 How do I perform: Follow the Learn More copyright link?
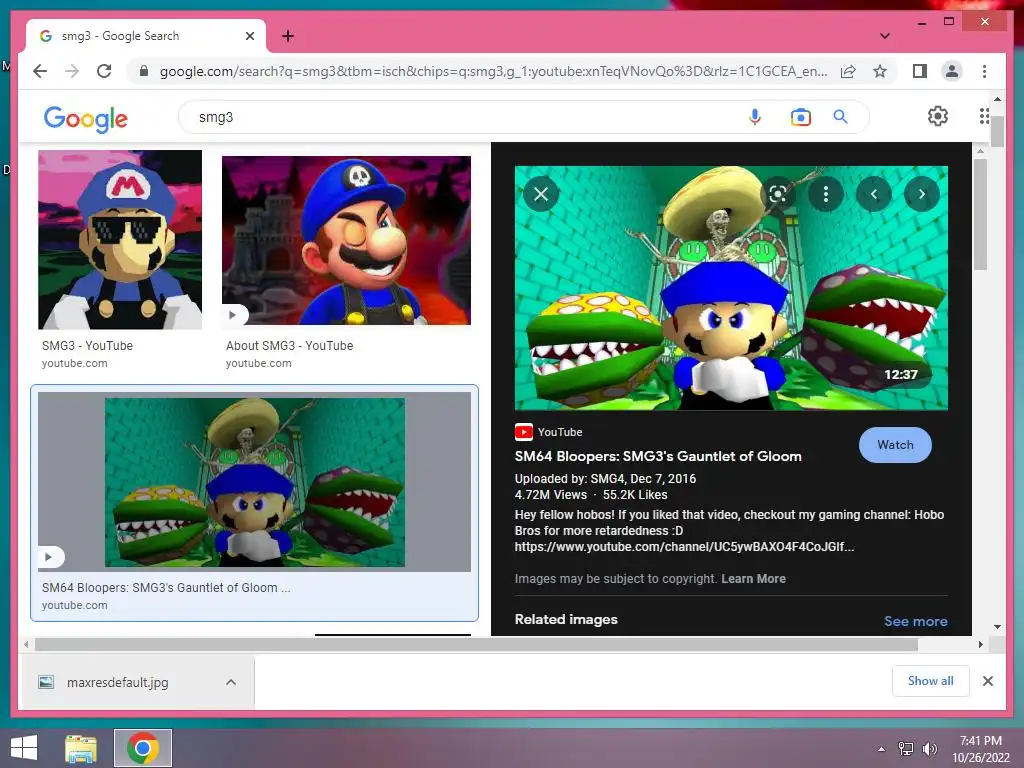[753, 579]
